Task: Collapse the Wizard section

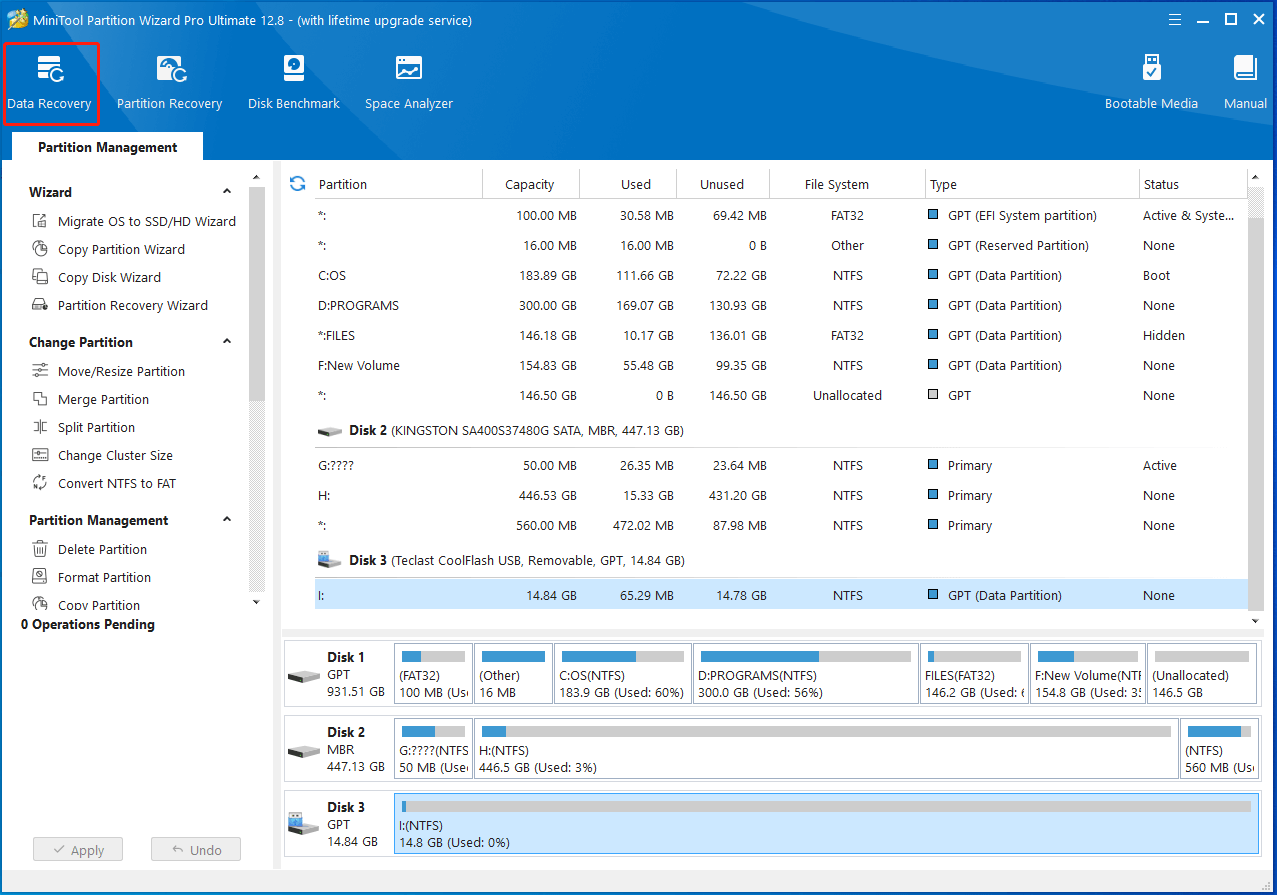Action: click(x=227, y=192)
